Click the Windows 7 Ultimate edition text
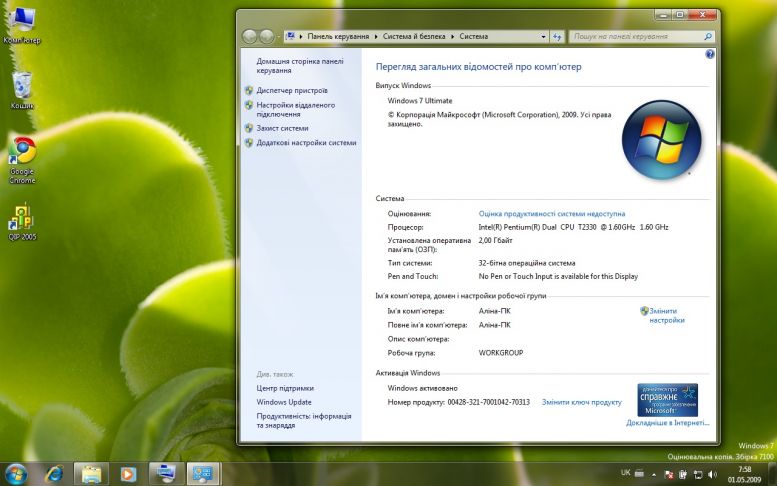 pyautogui.click(x=420, y=101)
